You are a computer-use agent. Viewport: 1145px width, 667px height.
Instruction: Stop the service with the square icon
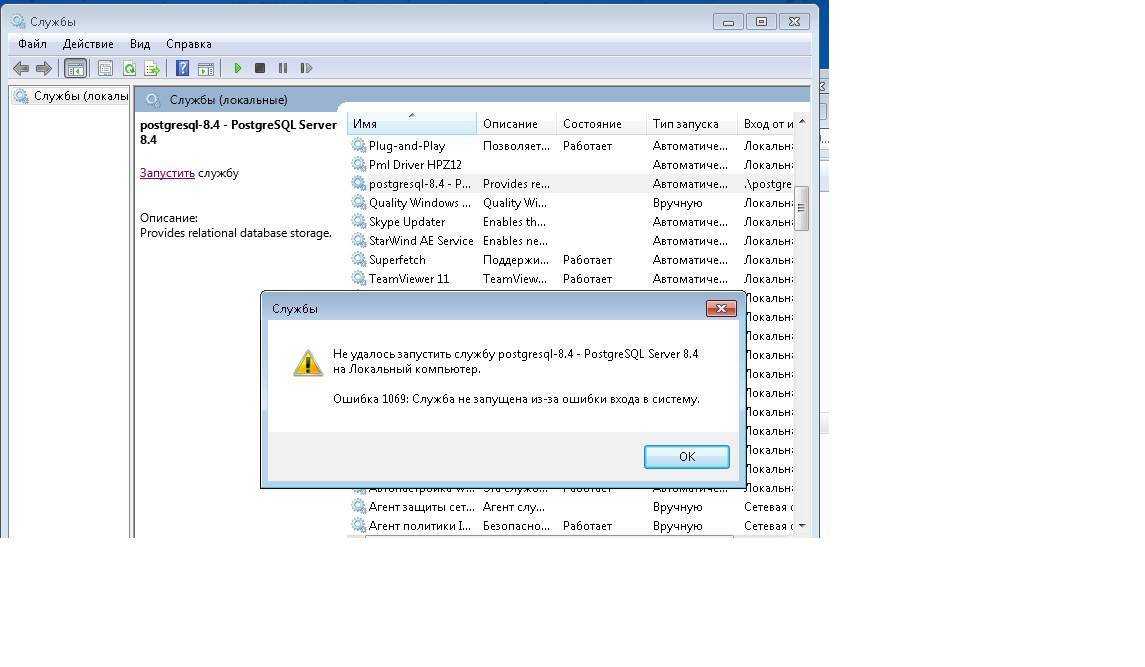coord(259,68)
